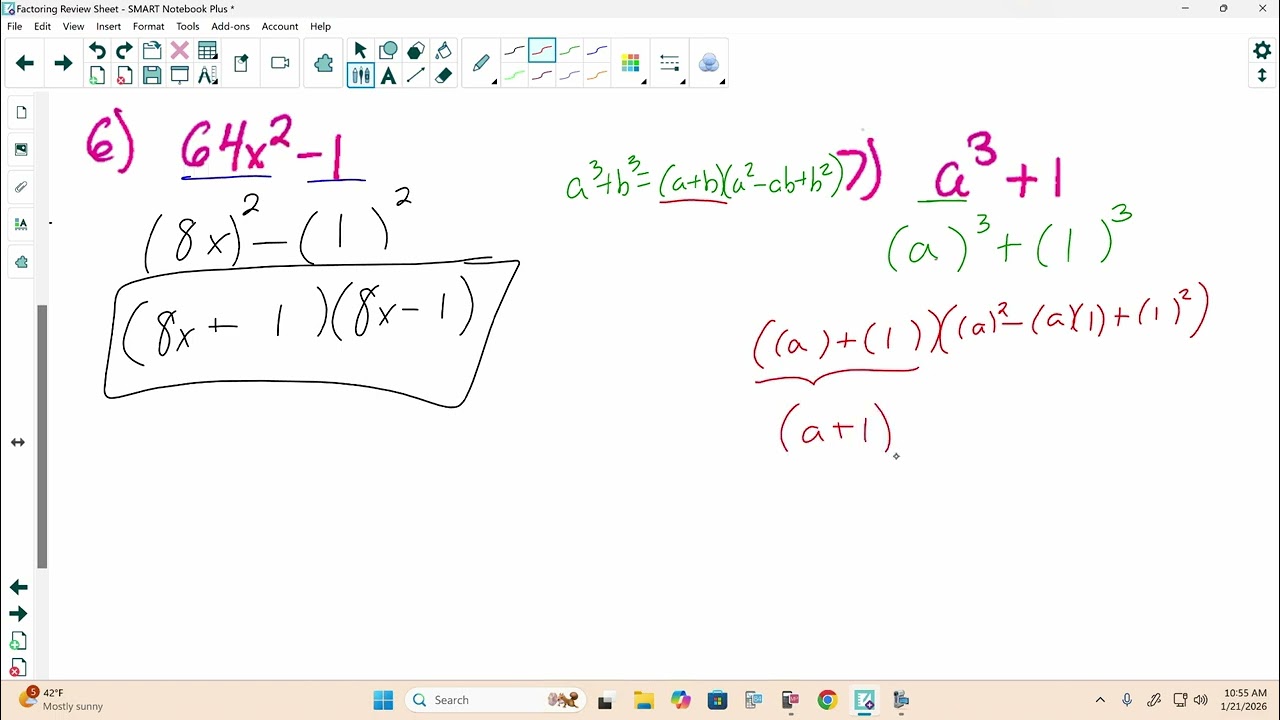
Task: Open the Attachments paperclip tab
Action: pos(21,187)
